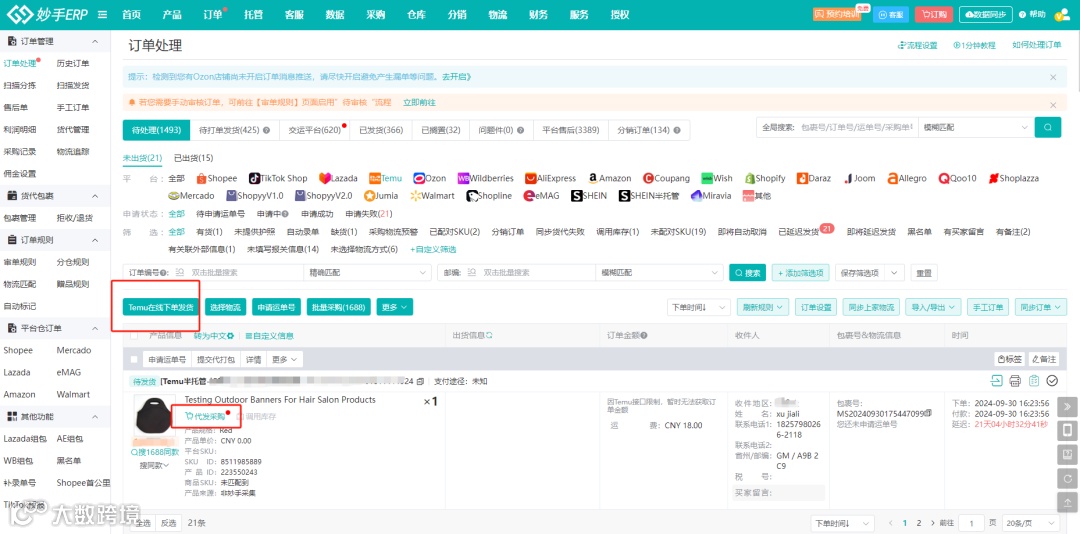Image resolution: width=1080 pixels, height=534 pixels.
Task: Filter orders by Amazon platform
Action: 610,178
